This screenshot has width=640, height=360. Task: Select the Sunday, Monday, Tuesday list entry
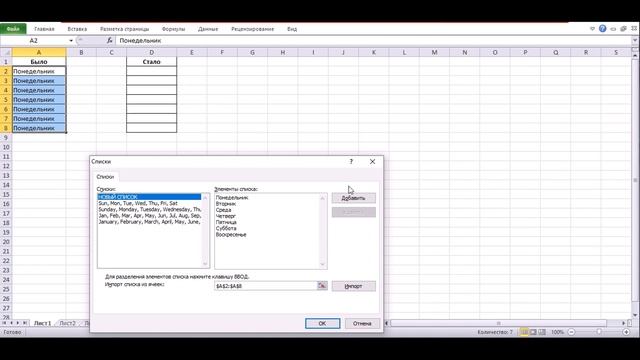[x=149, y=209]
